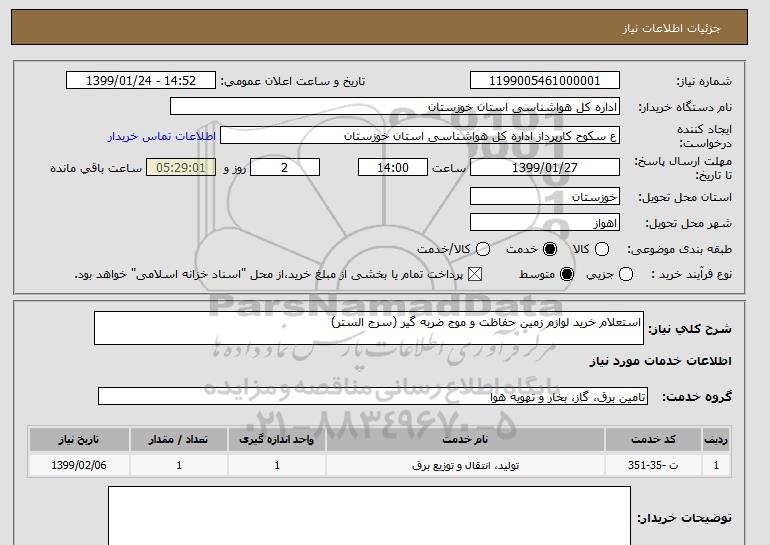This screenshot has width=770, height=545.
Task: Click the جزئیات اطلاعات نیاز header title
Action: tap(671, 28)
